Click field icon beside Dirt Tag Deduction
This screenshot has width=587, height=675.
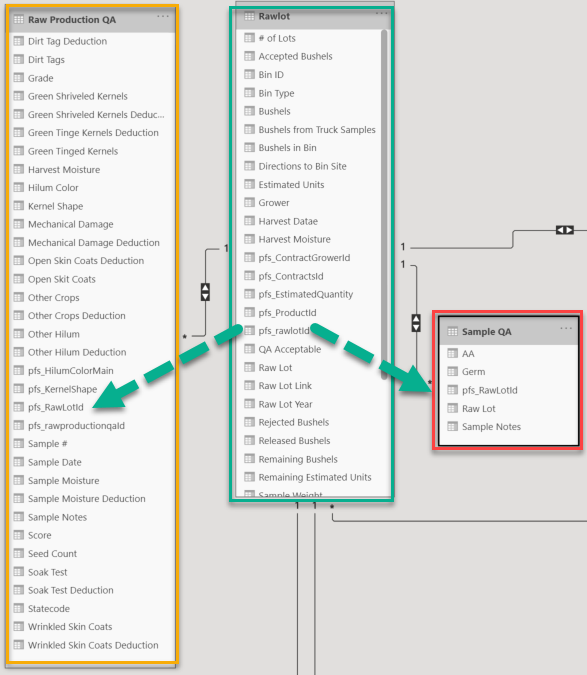point(19,41)
